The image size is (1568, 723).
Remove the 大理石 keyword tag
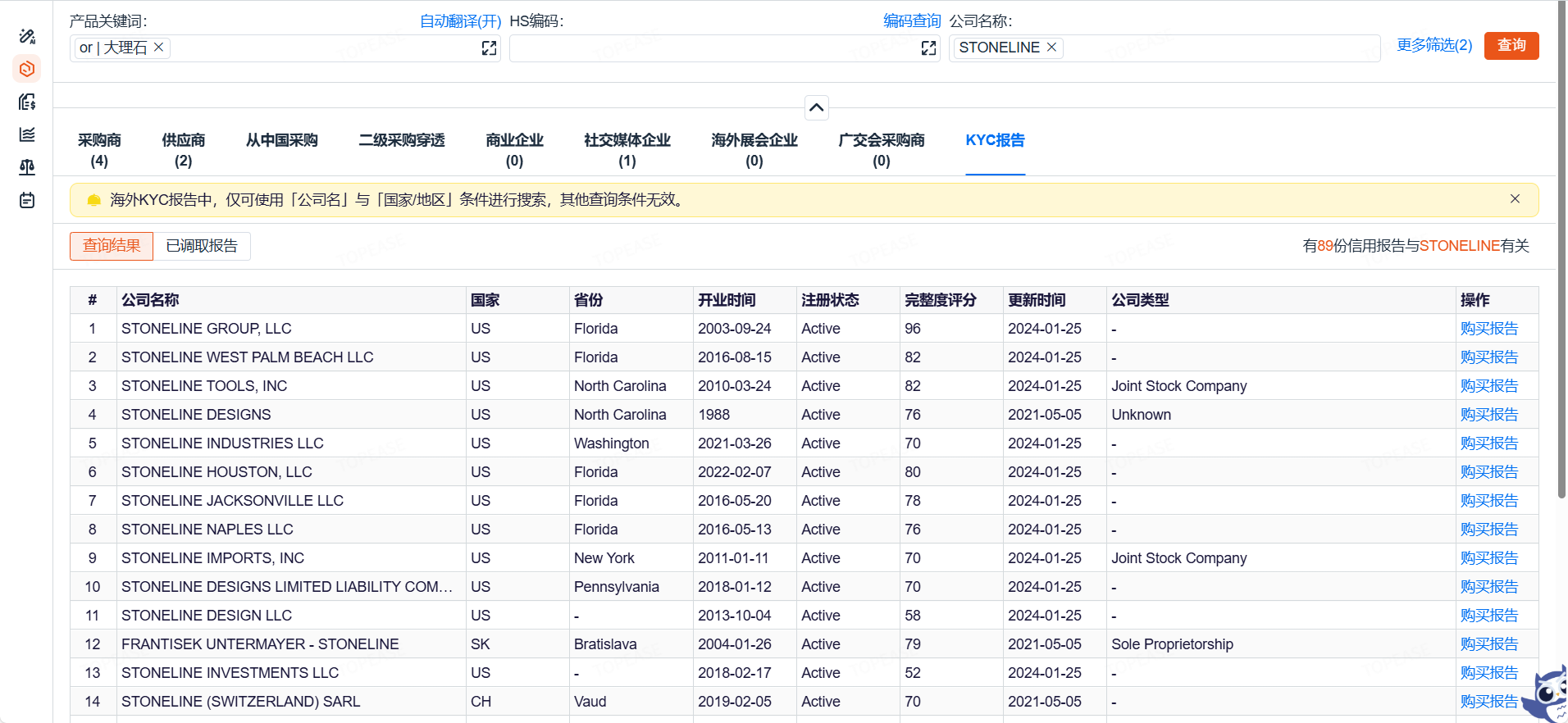tap(159, 48)
